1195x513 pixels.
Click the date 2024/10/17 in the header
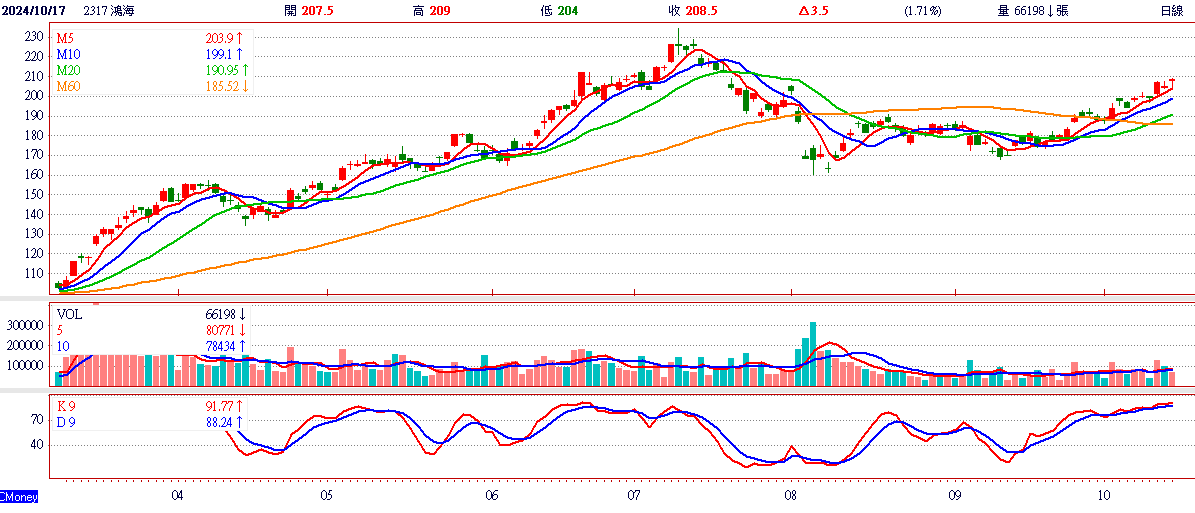coord(33,11)
